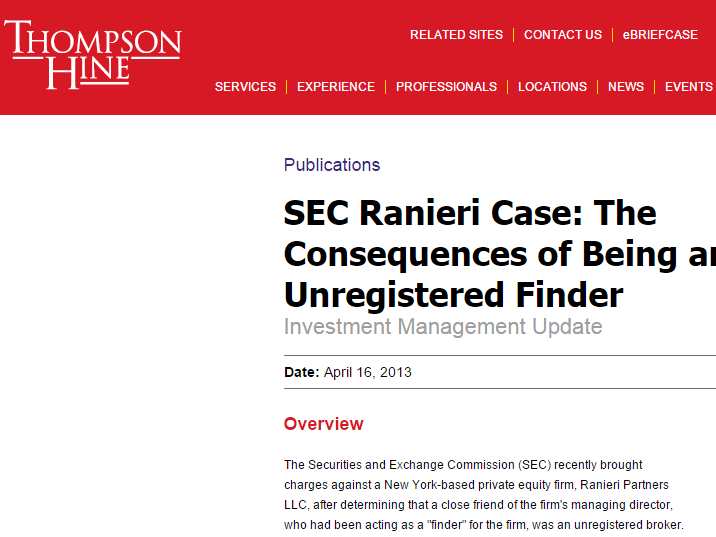Click "Unregistered Finder" in the headline

click(x=453, y=296)
